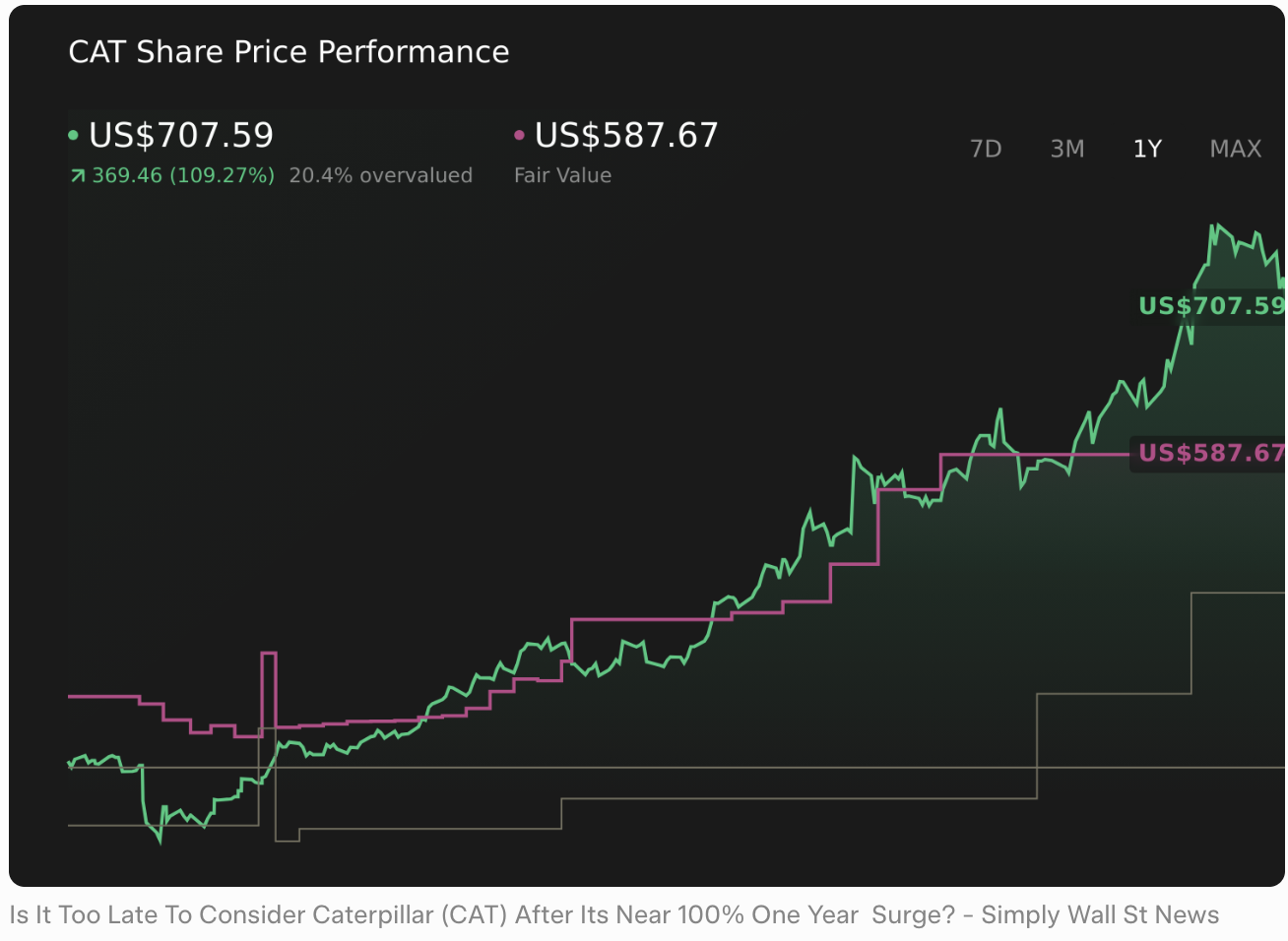The image size is (1288, 941).
Task: Click the "20.4% overvalued" text
Action: [380, 175]
